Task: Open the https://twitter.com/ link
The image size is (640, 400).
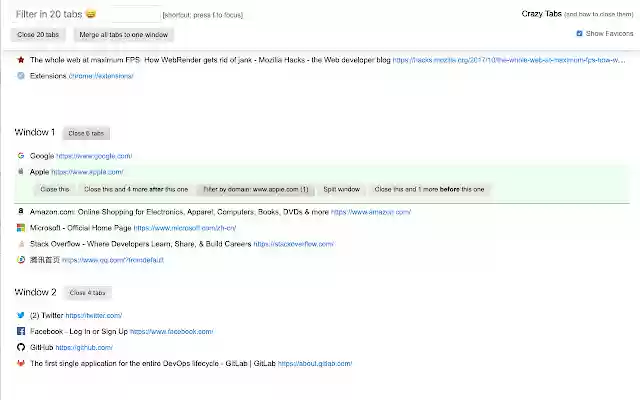Action: pyautogui.click(x=93, y=316)
